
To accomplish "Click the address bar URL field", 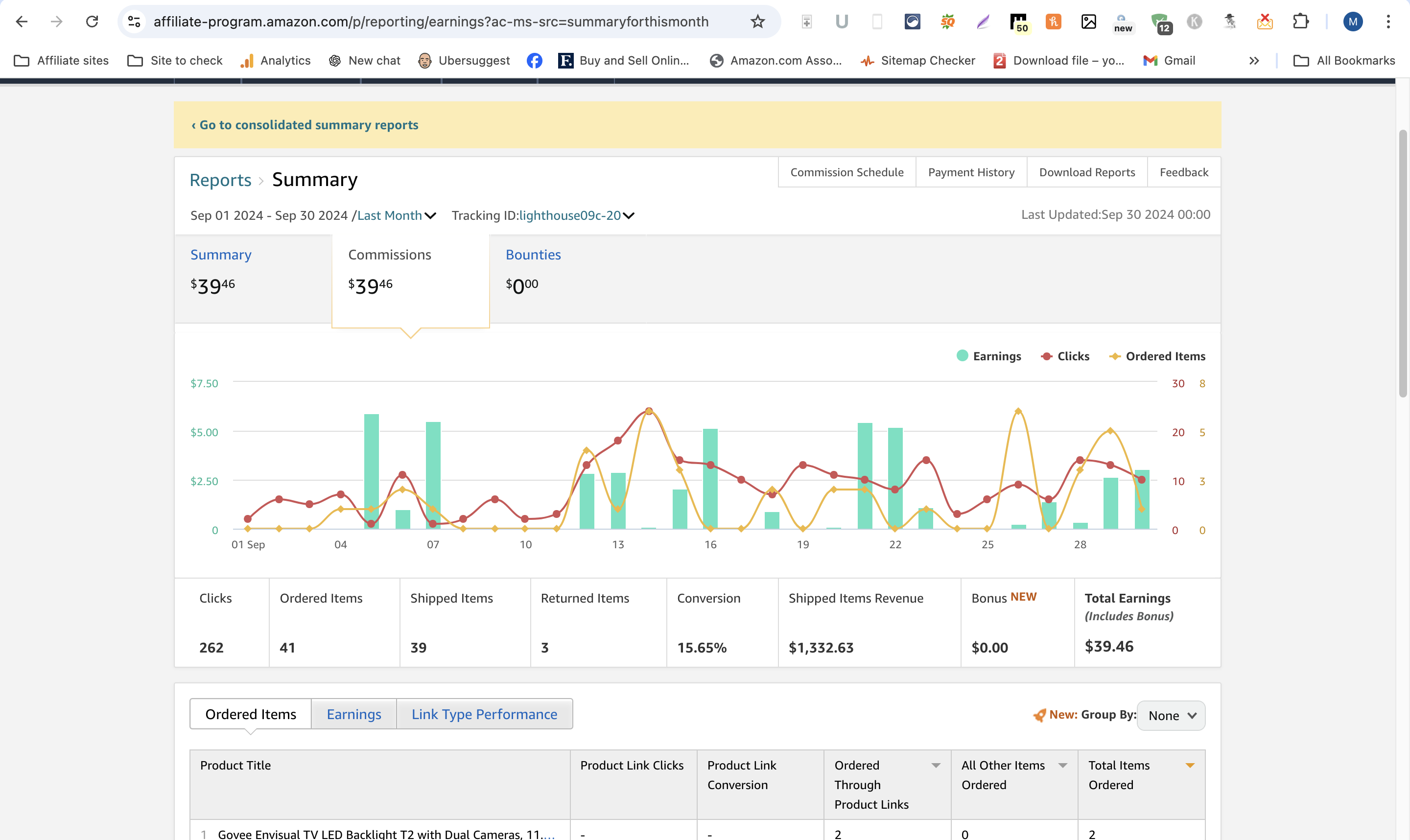I will (x=431, y=22).
